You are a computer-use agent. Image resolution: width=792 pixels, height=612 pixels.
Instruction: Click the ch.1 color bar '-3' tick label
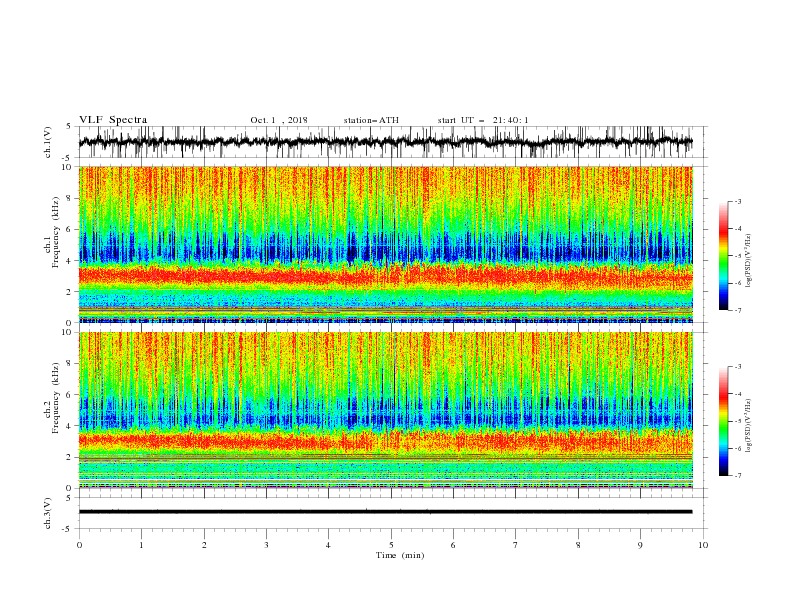737,201
